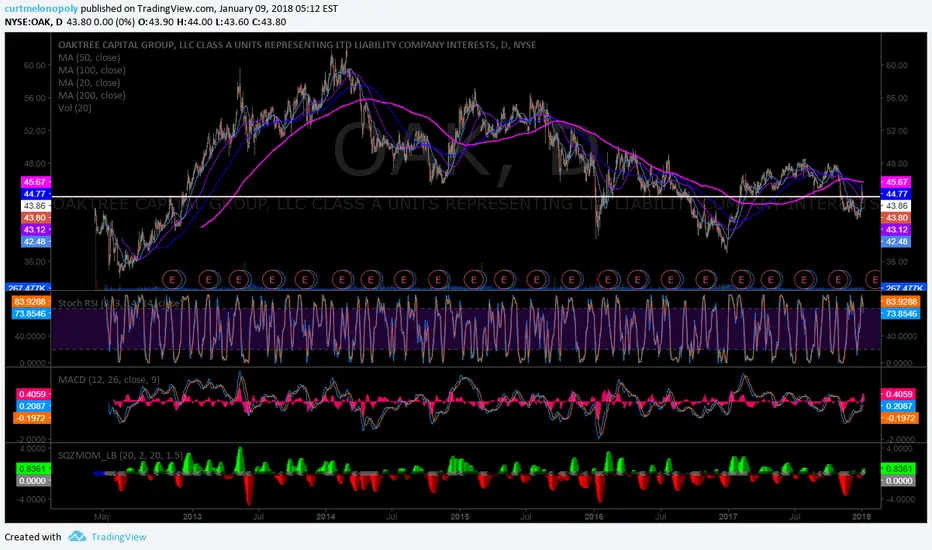Click the Oaktree Capital Group chart title
This screenshot has width=932, height=550.
pyautogui.click(x=297, y=45)
